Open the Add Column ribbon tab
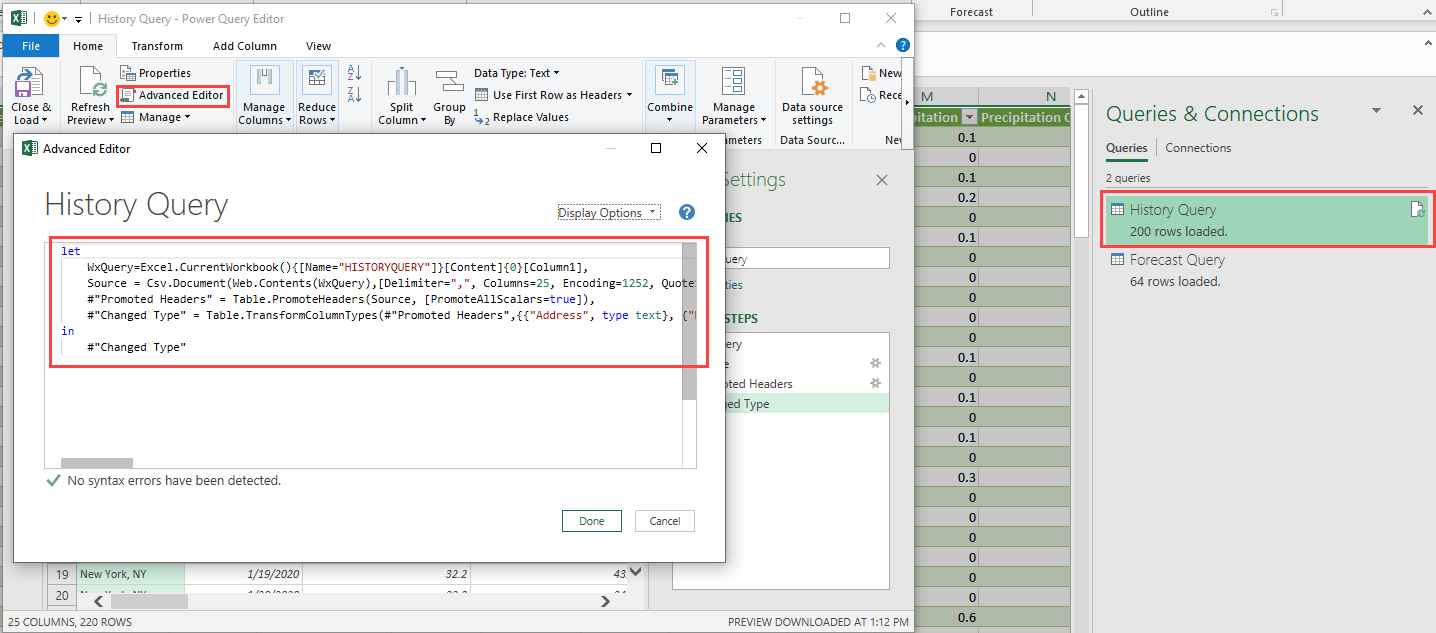This screenshot has height=633, width=1436. (245, 46)
